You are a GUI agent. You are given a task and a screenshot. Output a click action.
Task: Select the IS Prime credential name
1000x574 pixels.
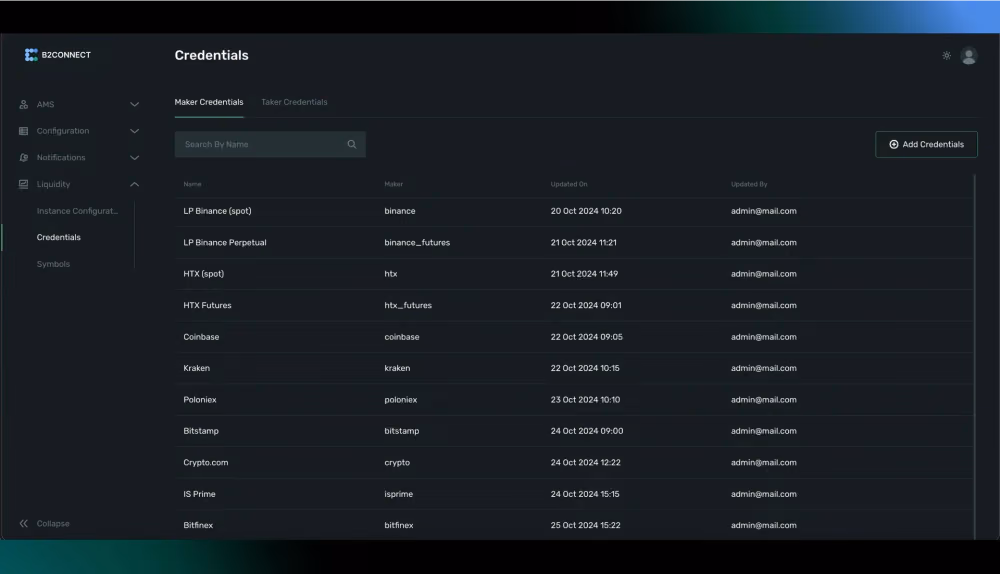click(x=199, y=494)
